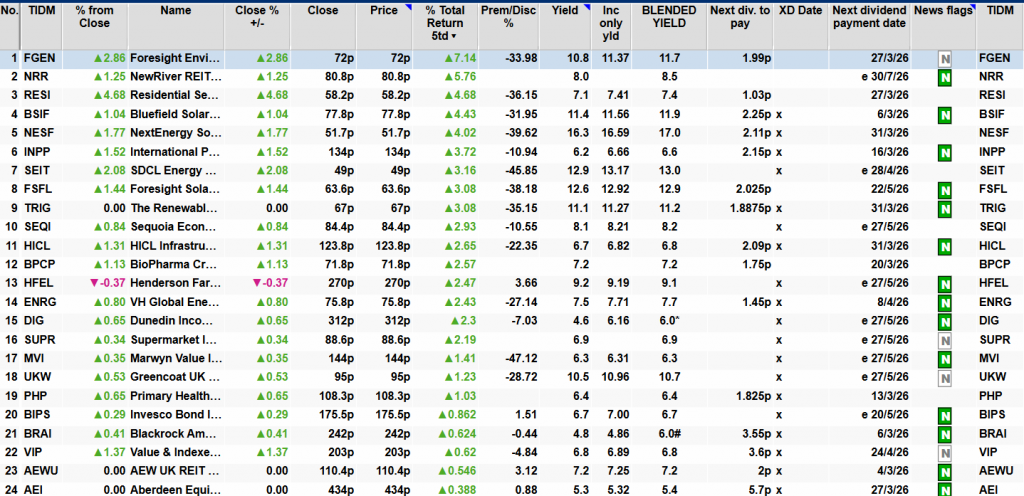Click the news flag on the FGEN row
The height and width of the screenshot is (496, 1024).
point(943,58)
